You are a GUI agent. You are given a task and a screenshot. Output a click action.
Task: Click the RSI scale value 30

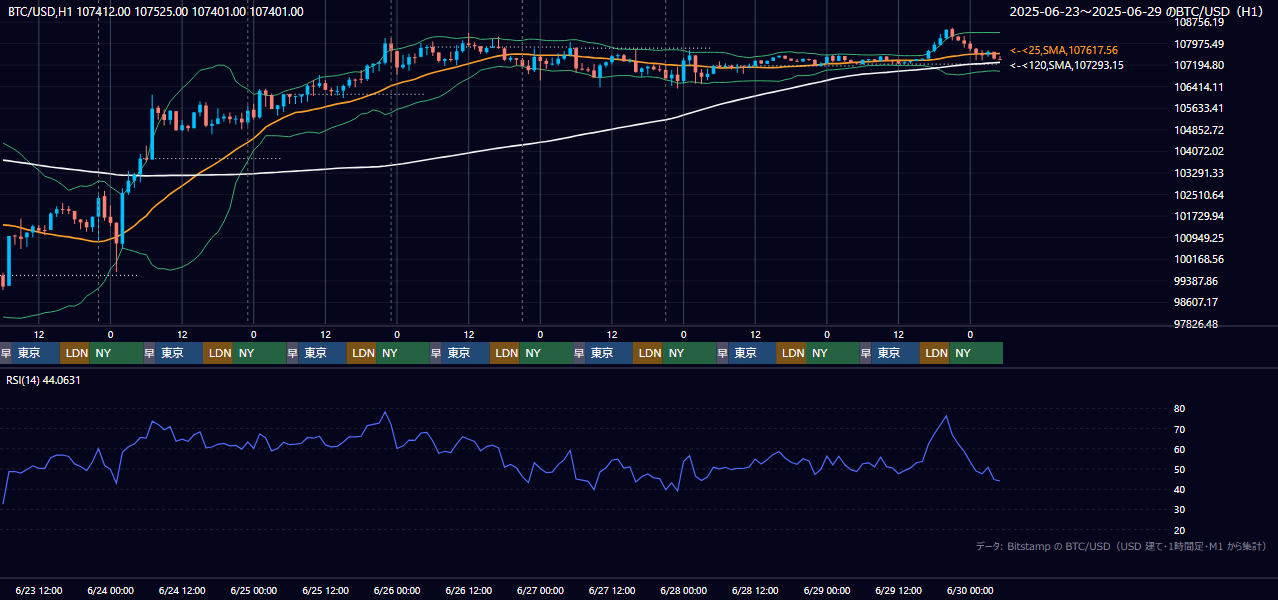tap(1180, 510)
